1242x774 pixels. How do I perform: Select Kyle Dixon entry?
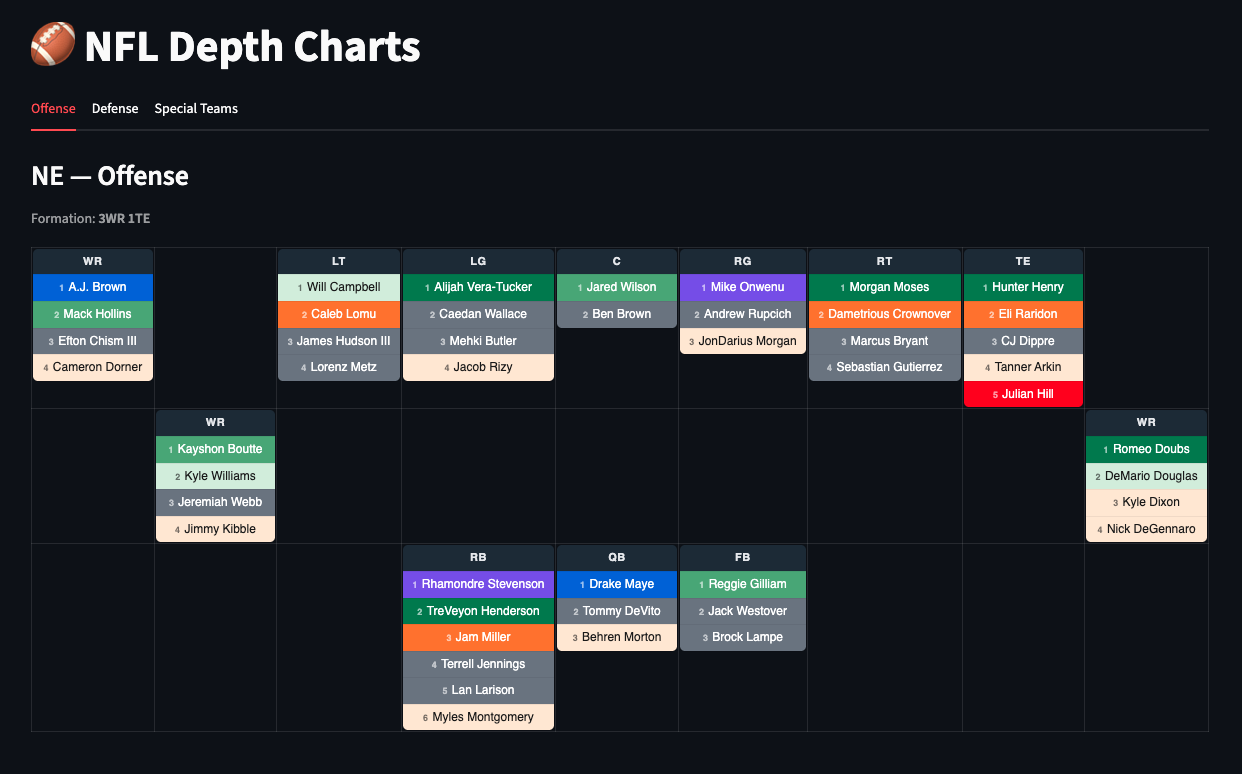[1146, 502]
